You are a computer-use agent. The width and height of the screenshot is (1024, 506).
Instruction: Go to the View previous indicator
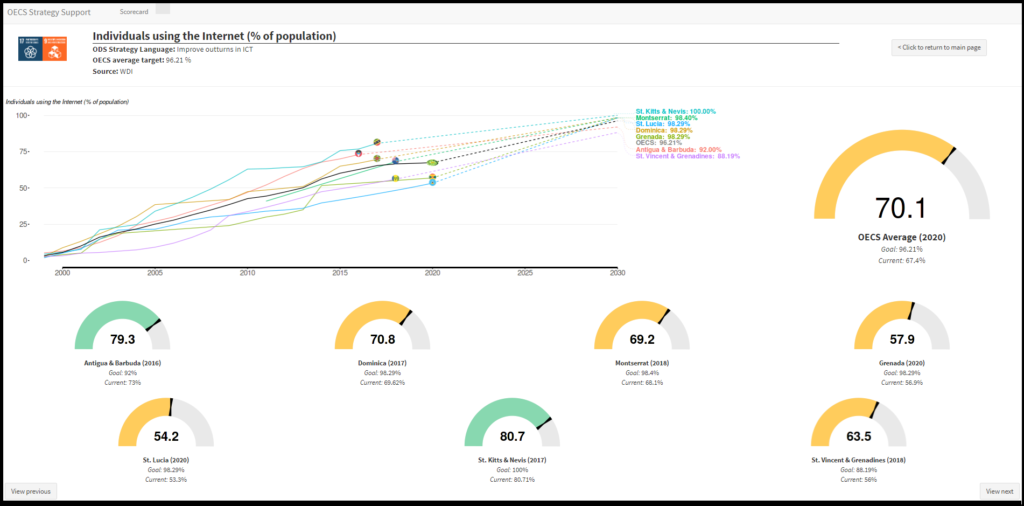point(30,491)
